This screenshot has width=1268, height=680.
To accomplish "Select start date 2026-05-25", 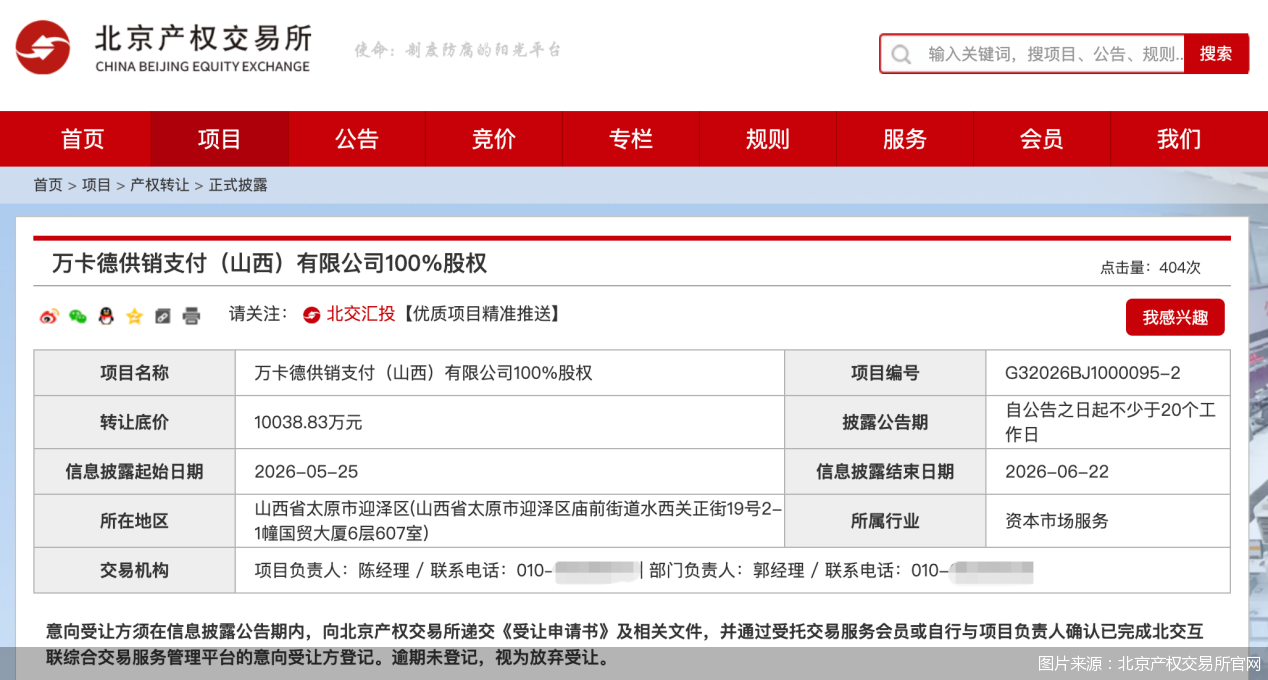I will (x=306, y=471).
